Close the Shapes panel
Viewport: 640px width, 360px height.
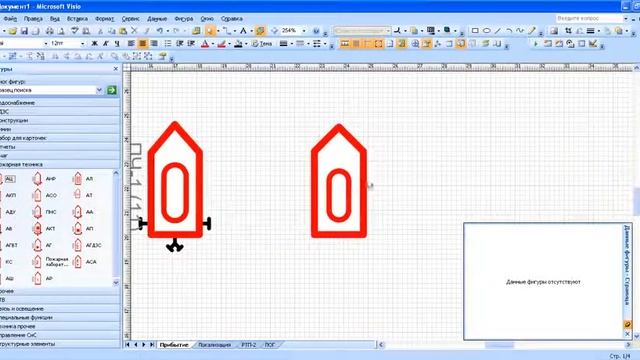[116, 69]
